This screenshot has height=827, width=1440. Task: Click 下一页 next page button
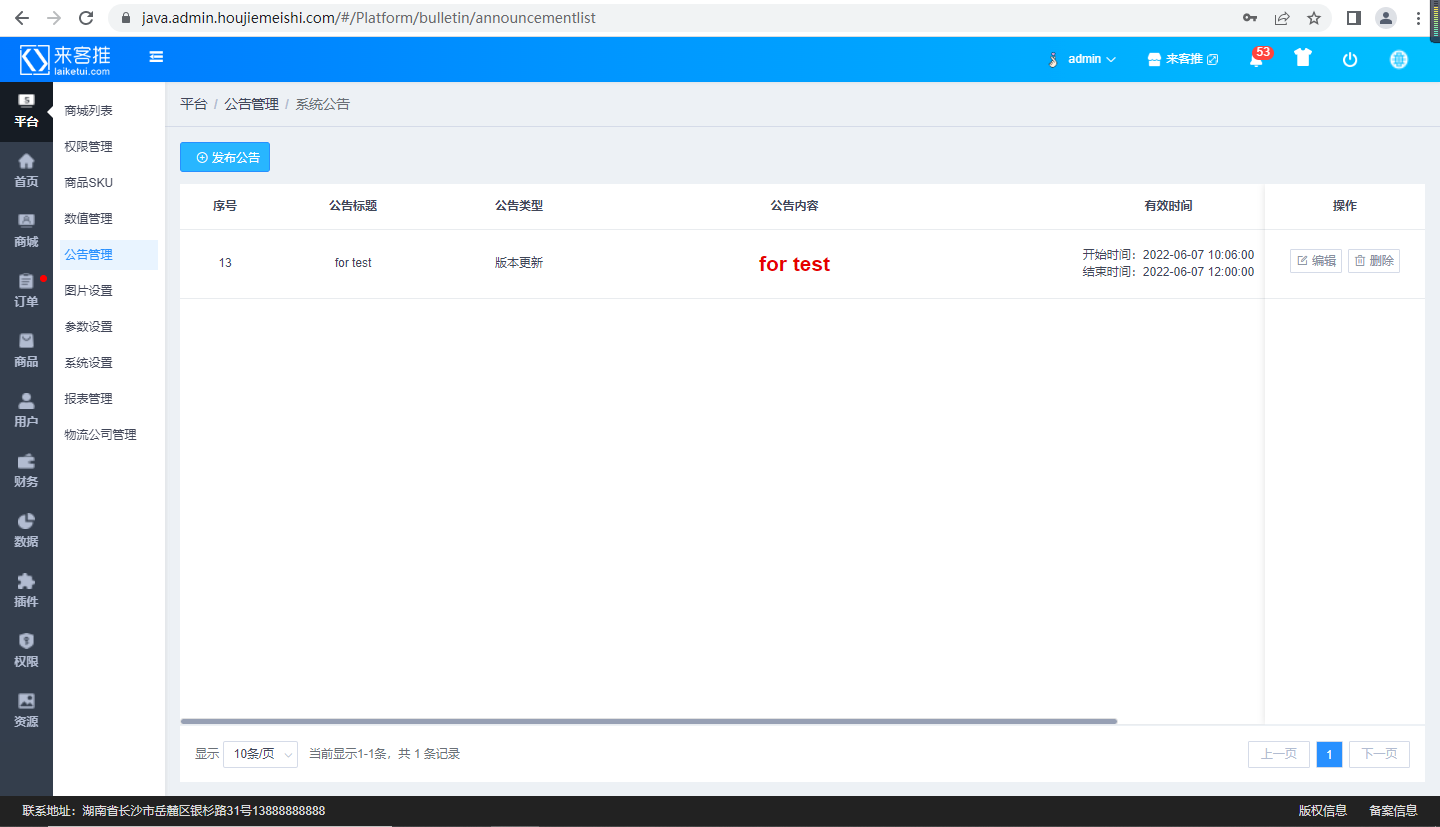(x=1379, y=754)
